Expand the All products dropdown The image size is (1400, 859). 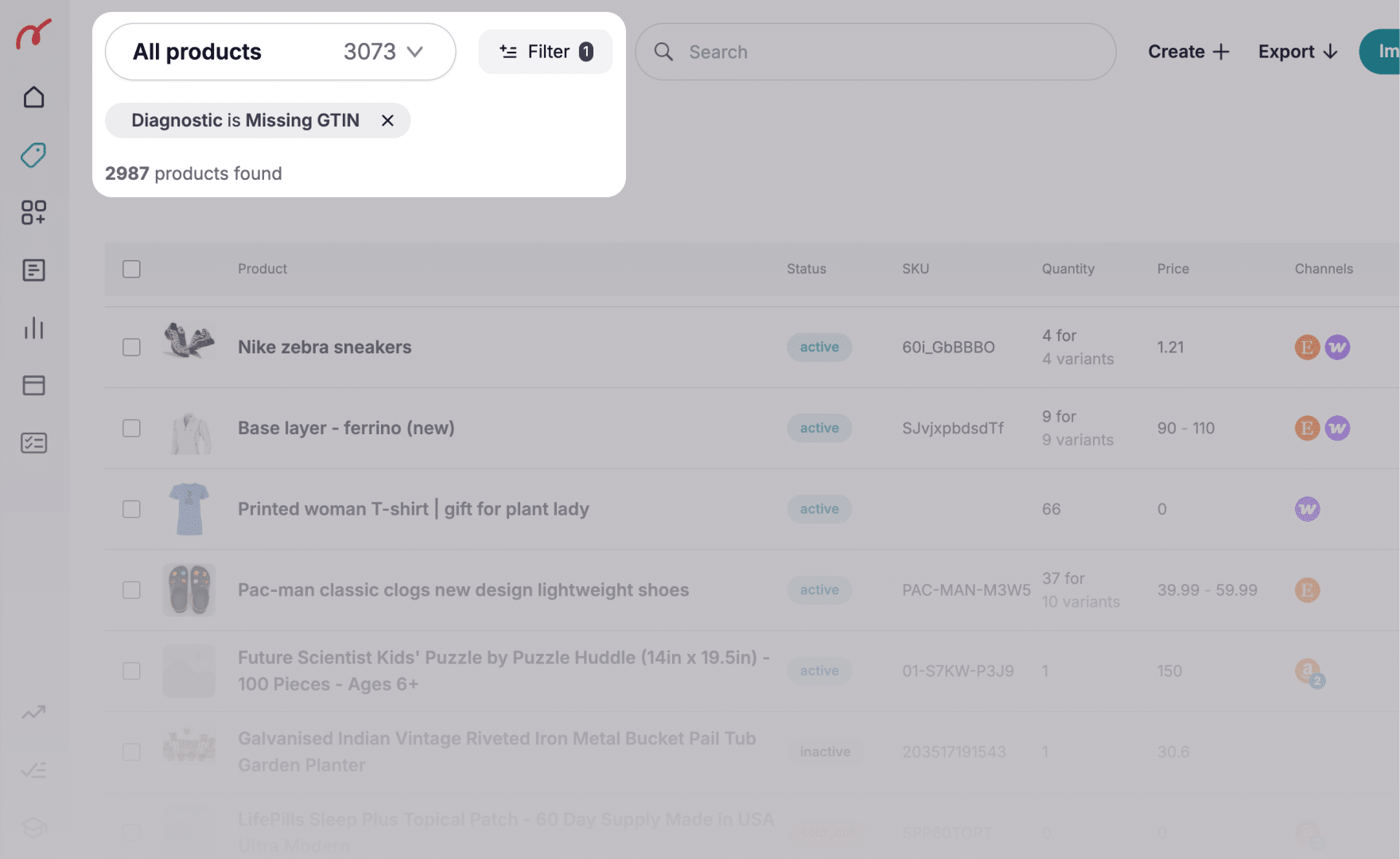pyautogui.click(x=280, y=52)
